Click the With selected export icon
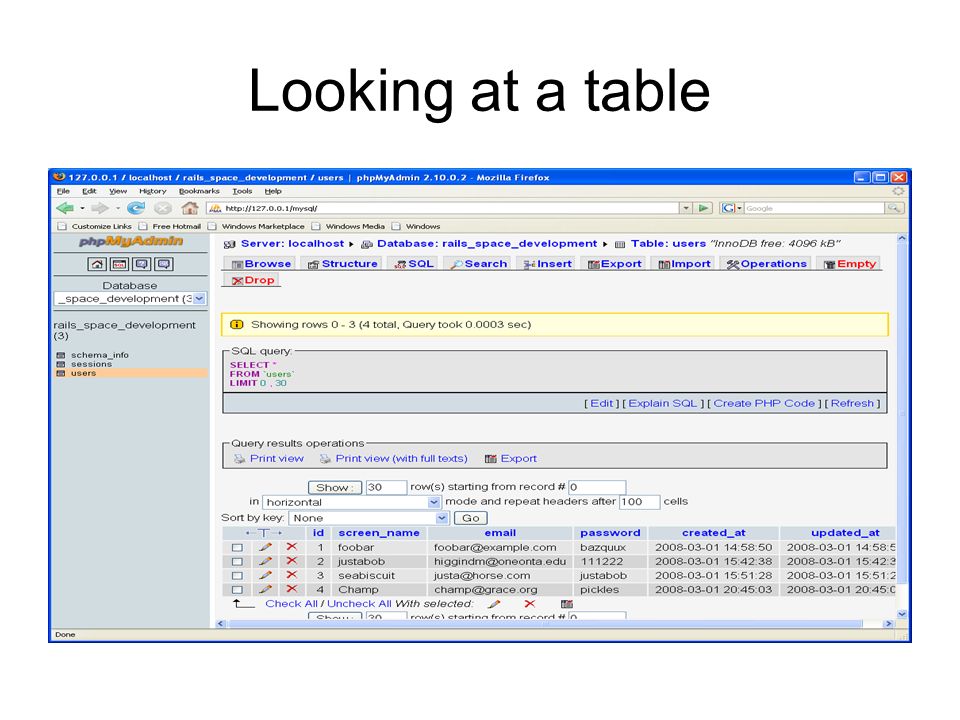 (x=567, y=604)
